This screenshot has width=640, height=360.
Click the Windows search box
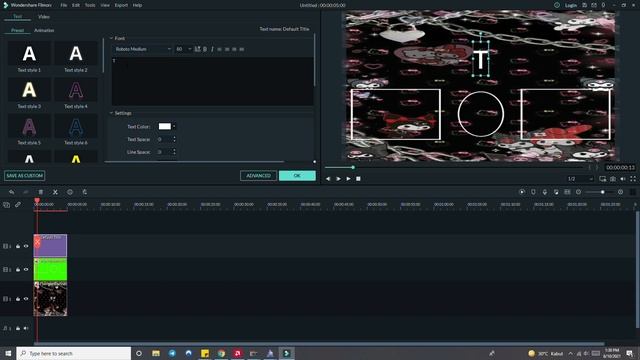pyautogui.click(x=74, y=353)
